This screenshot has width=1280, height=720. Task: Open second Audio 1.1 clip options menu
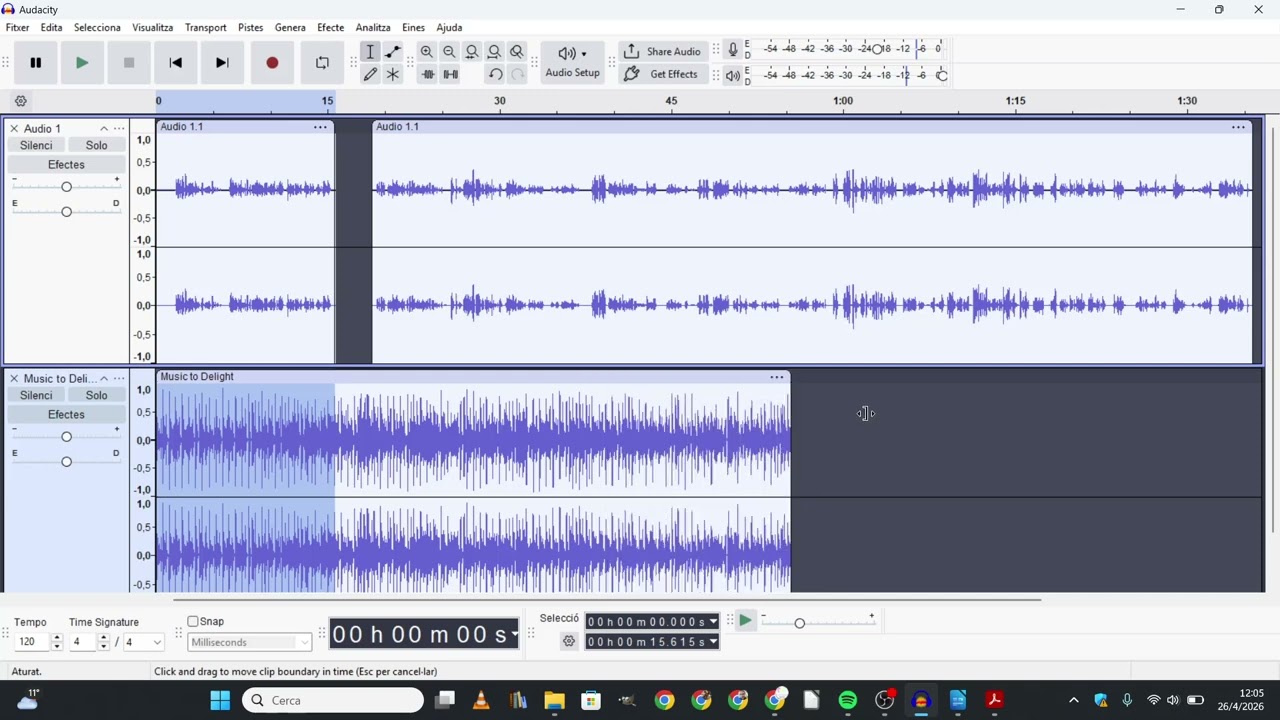pos(1238,127)
